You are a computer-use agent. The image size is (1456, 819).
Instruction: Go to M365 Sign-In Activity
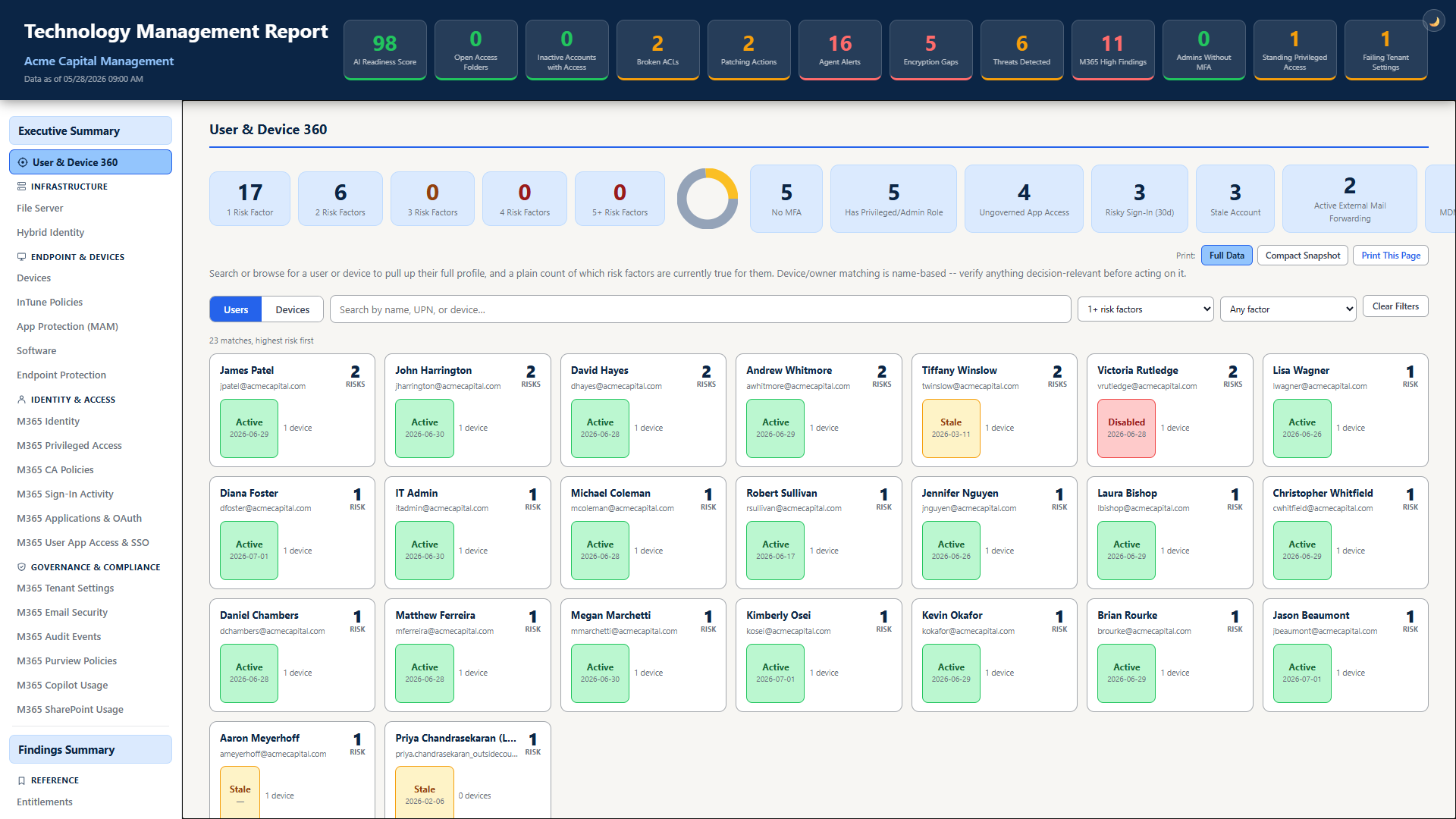(x=65, y=494)
